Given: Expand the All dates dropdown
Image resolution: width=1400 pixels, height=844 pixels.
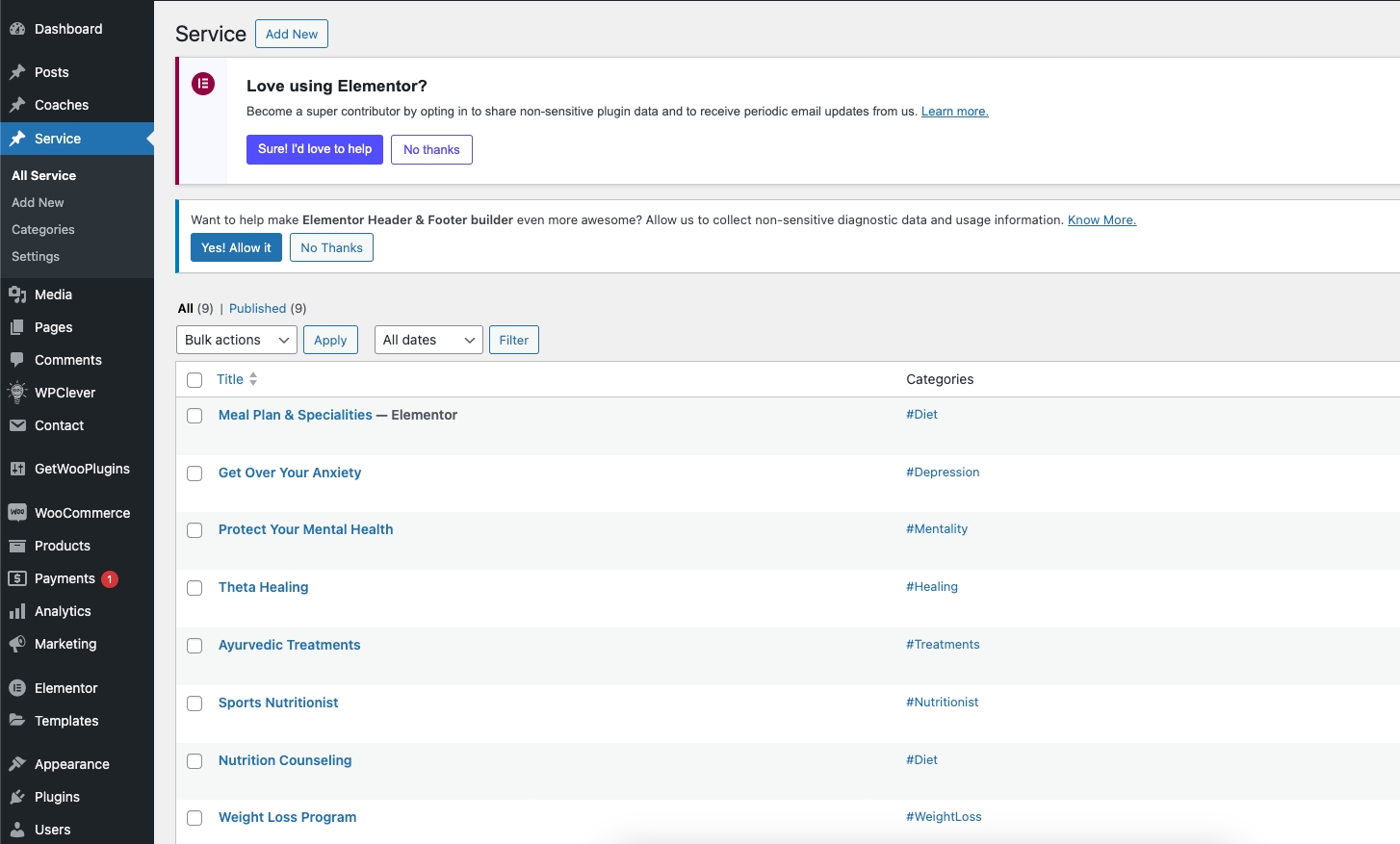Looking at the screenshot, I should pyautogui.click(x=428, y=340).
